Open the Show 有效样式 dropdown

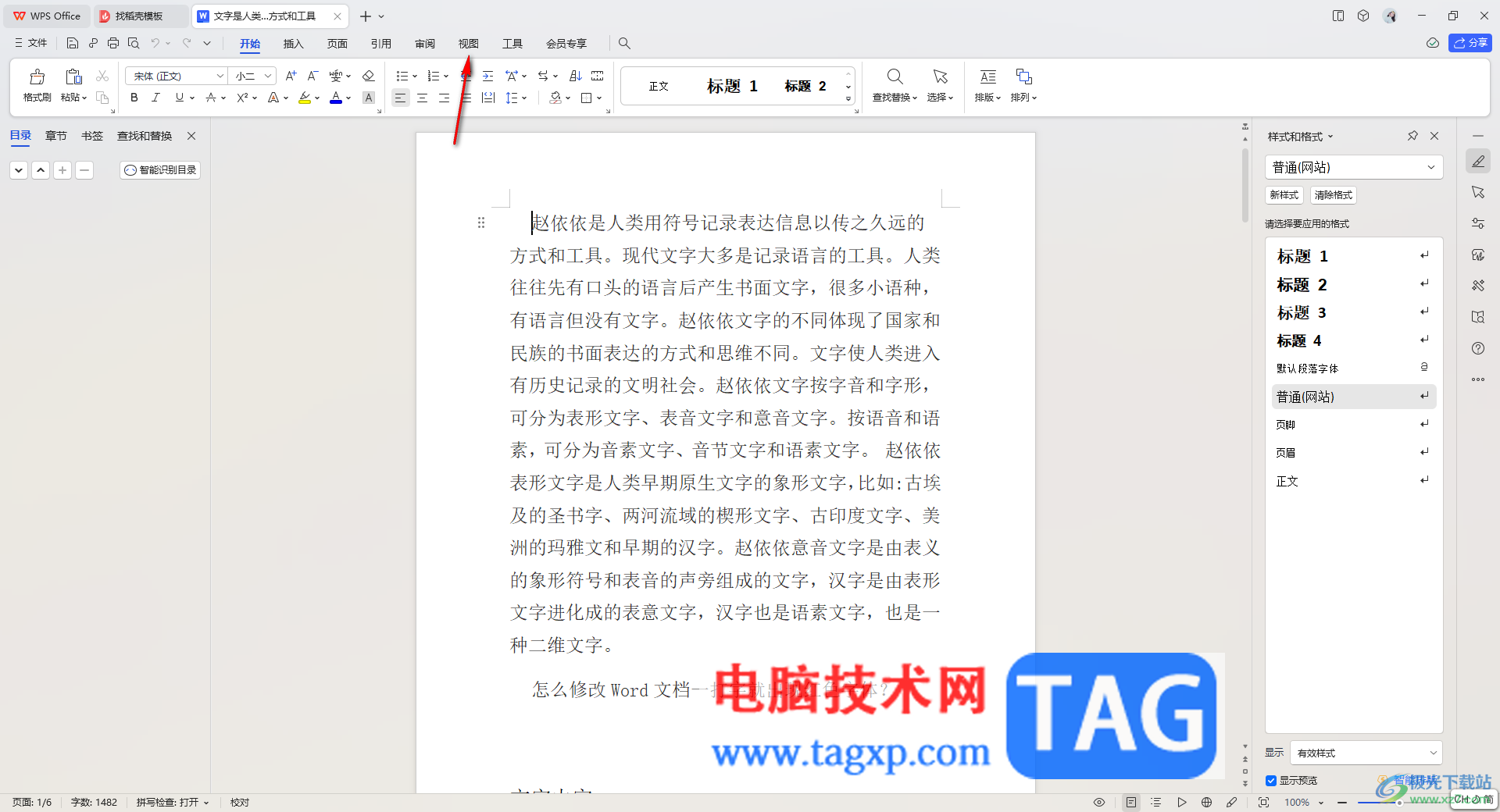pos(1366,753)
